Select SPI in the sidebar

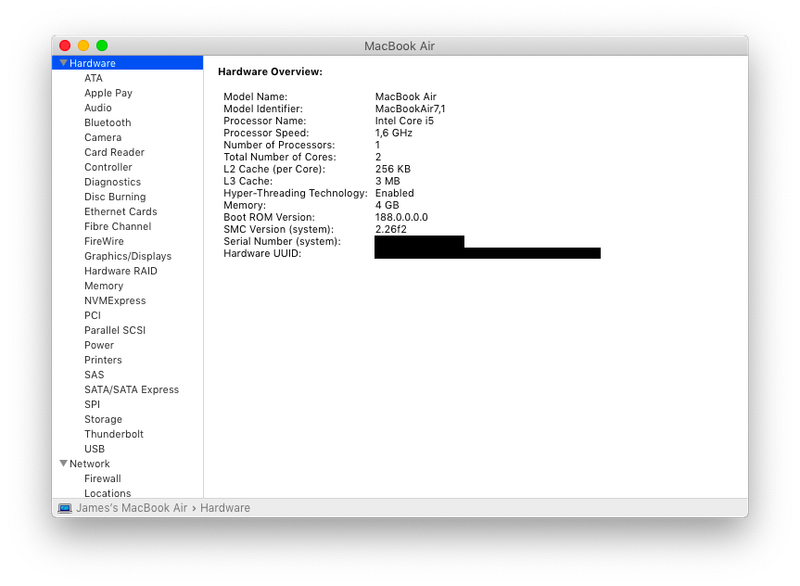[92, 404]
